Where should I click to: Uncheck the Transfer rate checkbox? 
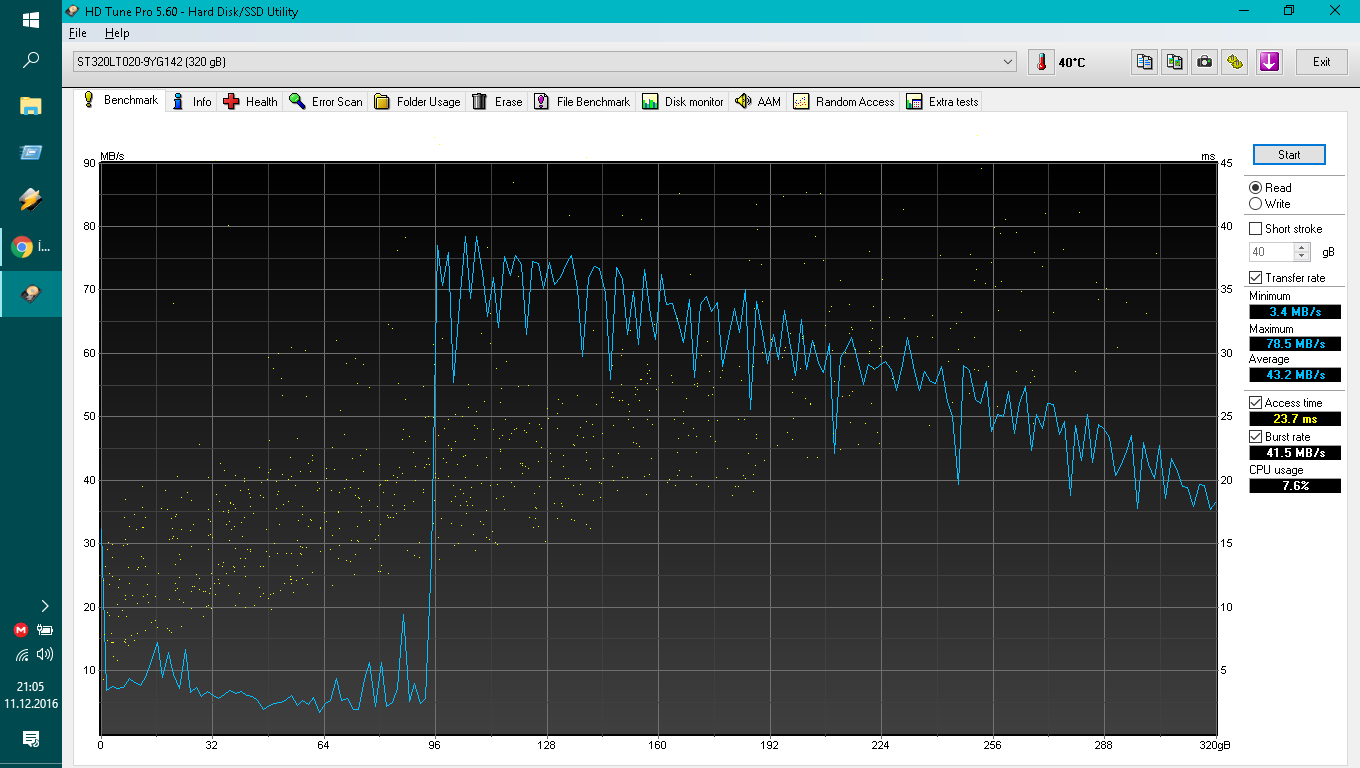(x=1256, y=278)
